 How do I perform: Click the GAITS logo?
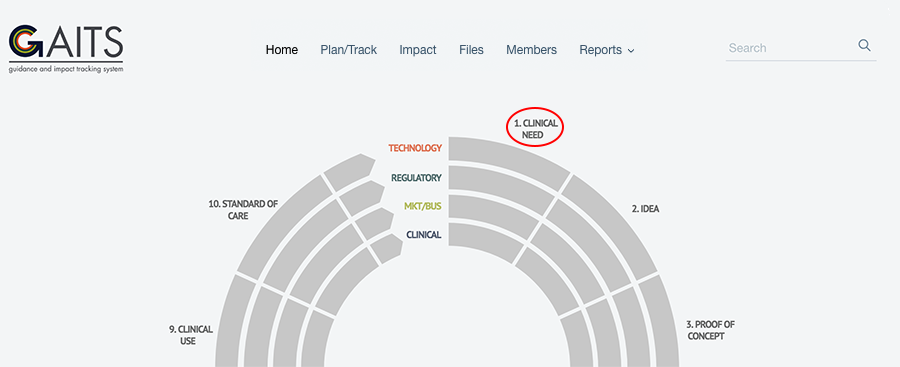click(66, 49)
